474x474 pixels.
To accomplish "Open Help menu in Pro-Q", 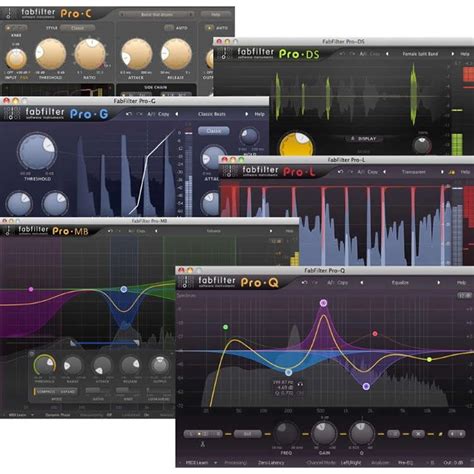I will 461,283.
